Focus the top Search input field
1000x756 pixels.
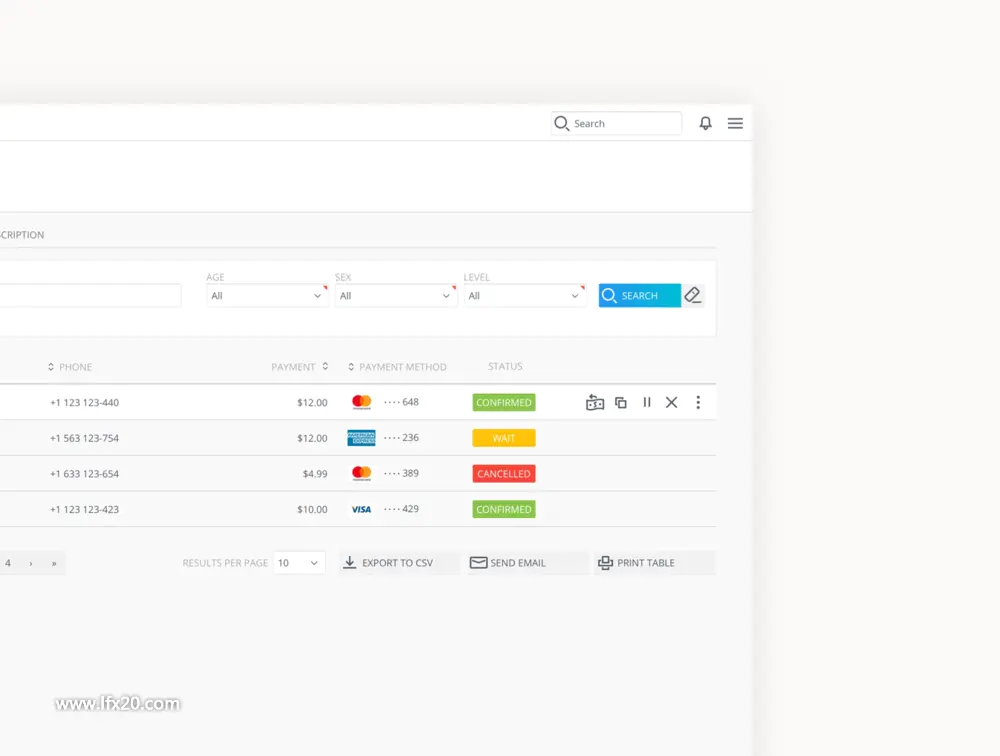(x=616, y=123)
